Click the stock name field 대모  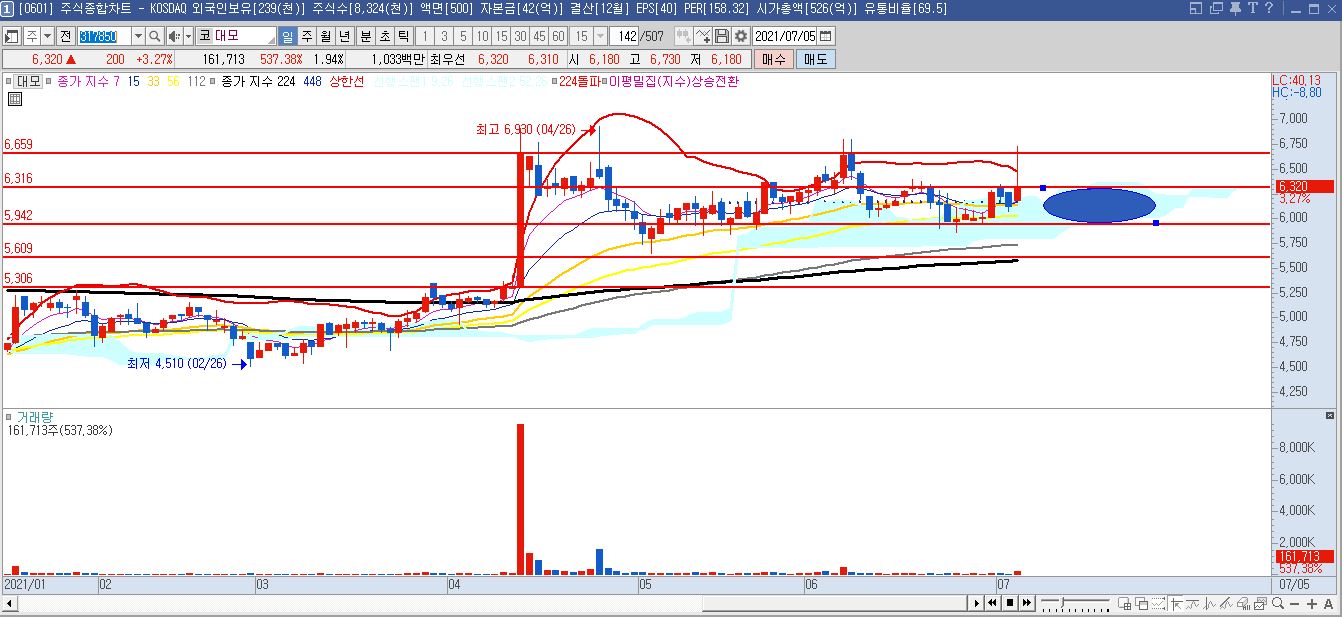244,36
